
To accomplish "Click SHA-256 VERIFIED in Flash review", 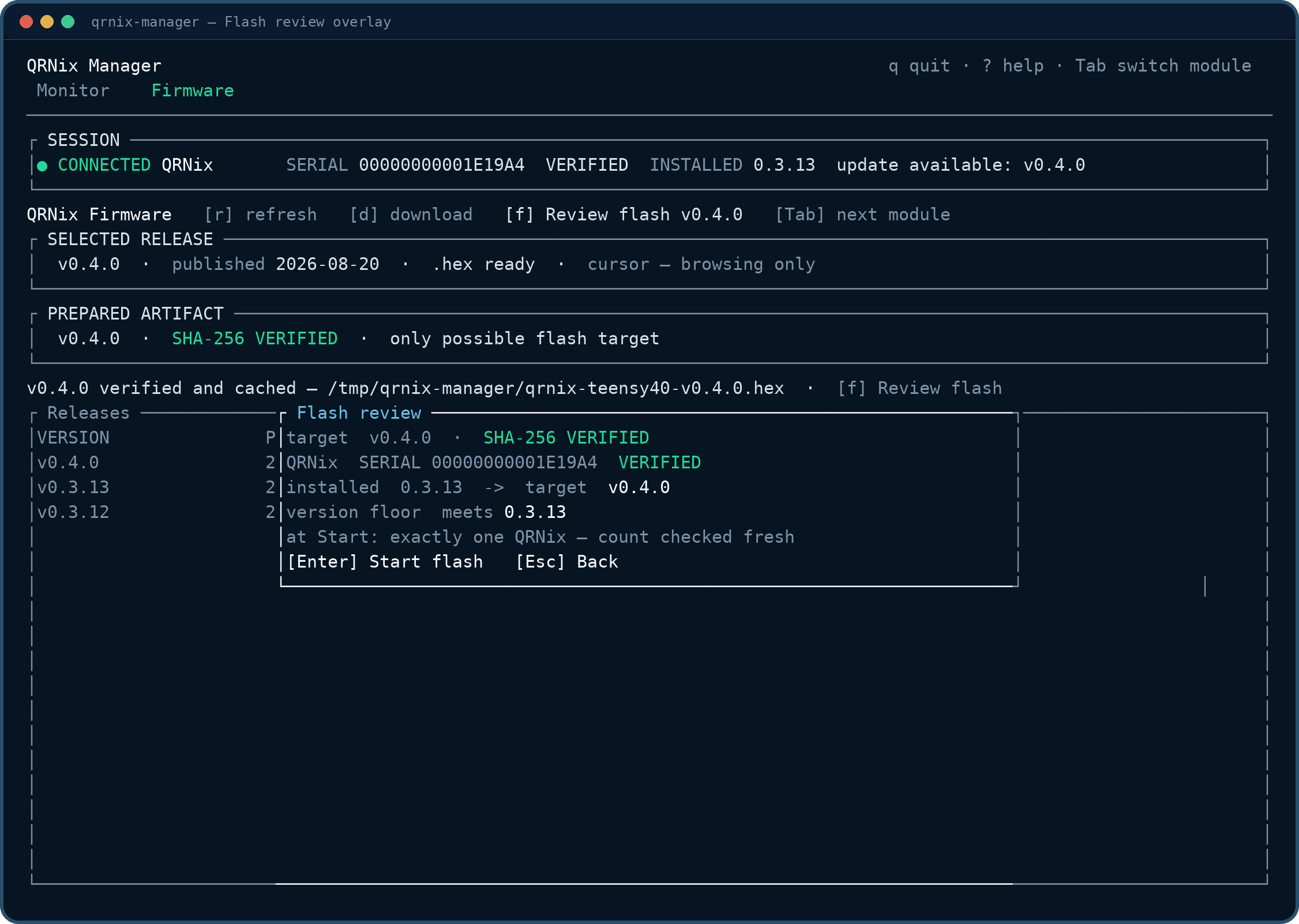I will (x=566, y=438).
